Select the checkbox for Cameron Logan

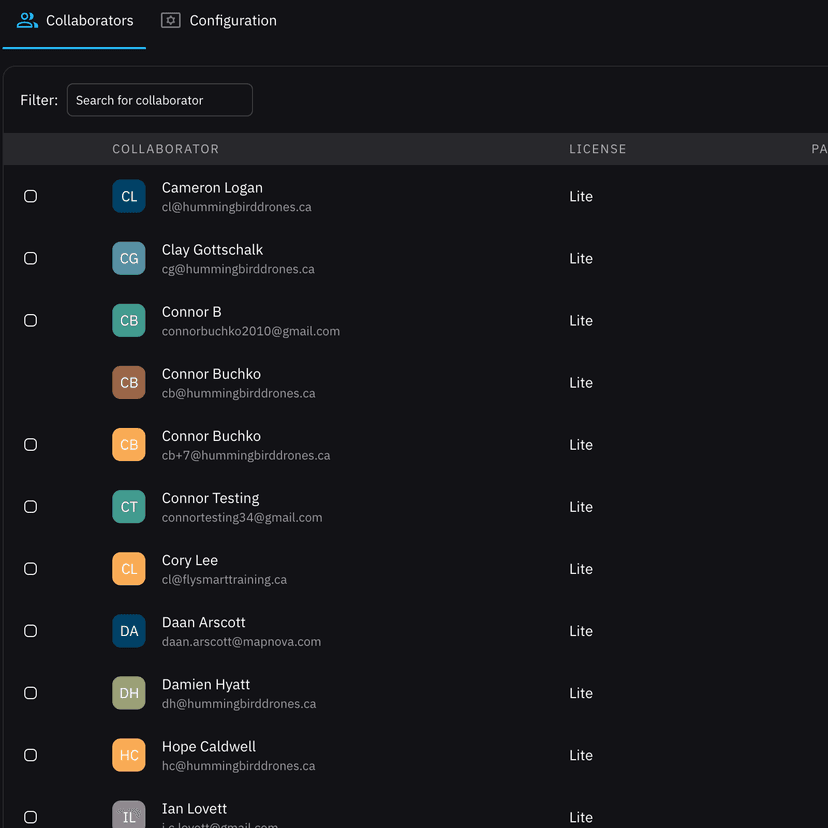pos(31,197)
